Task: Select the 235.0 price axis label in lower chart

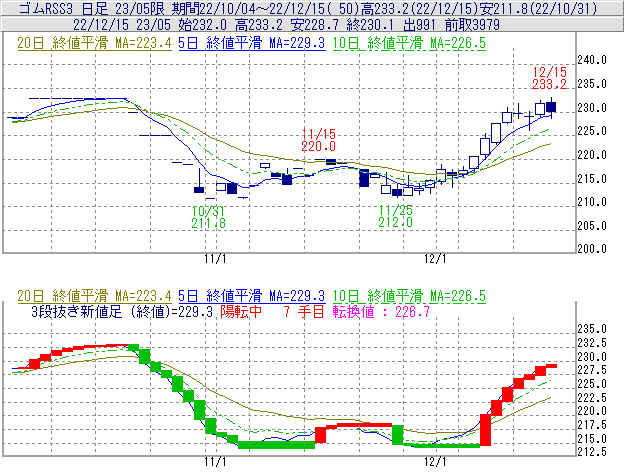Action: coord(592,329)
